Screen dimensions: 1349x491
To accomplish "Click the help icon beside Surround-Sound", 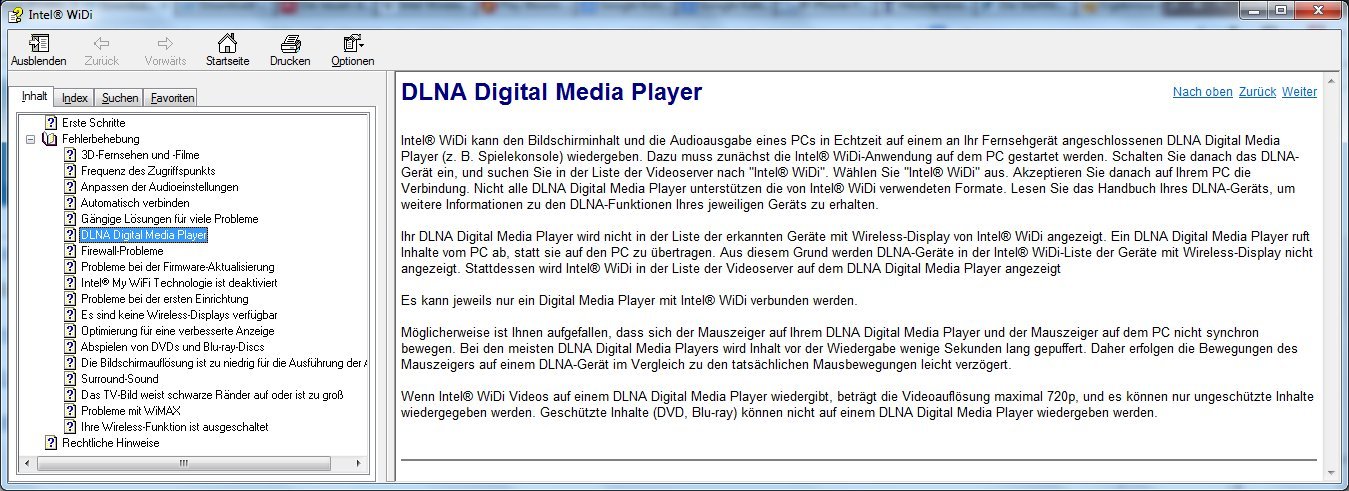I will point(70,379).
